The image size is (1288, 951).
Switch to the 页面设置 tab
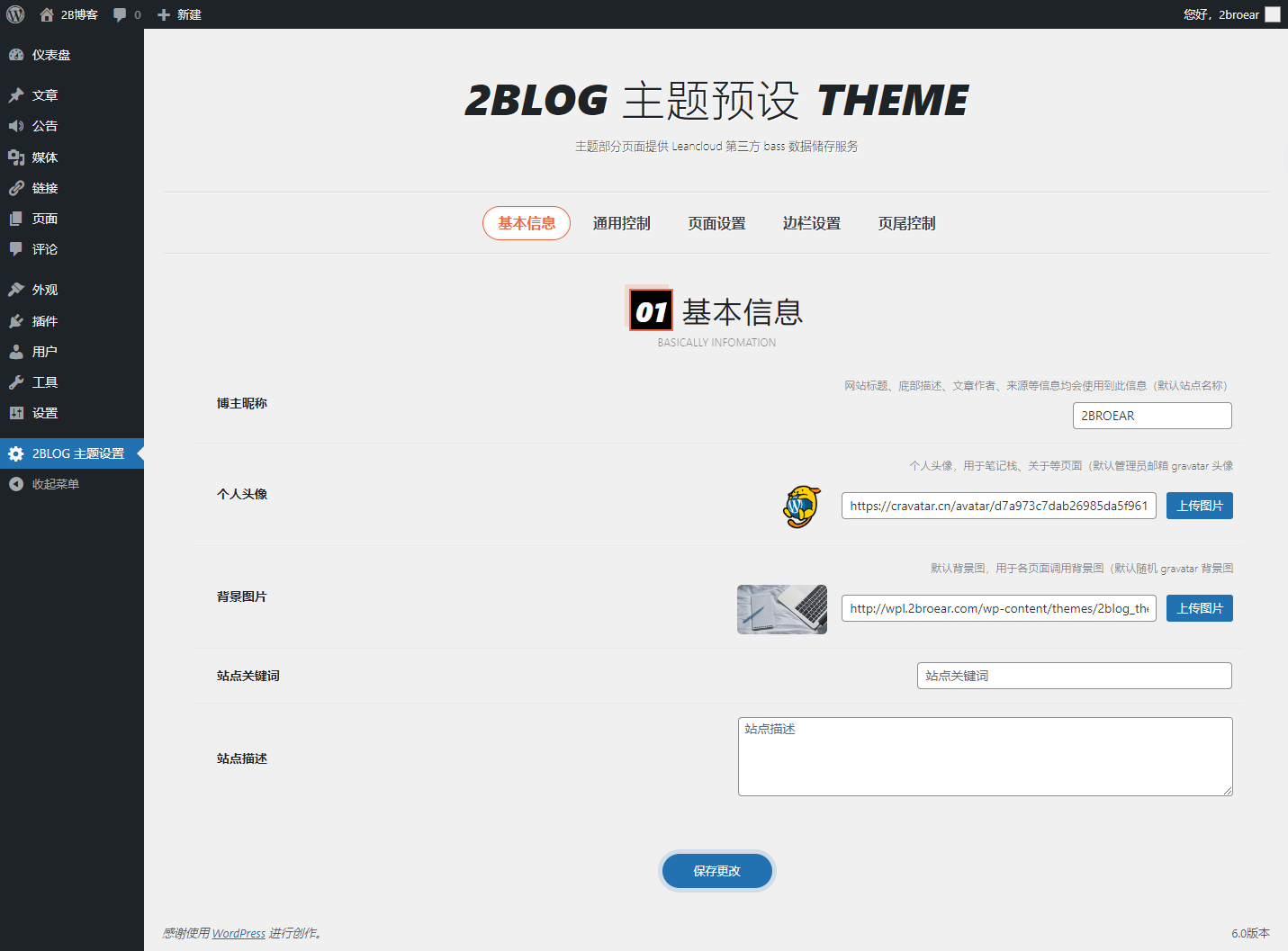(x=717, y=223)
